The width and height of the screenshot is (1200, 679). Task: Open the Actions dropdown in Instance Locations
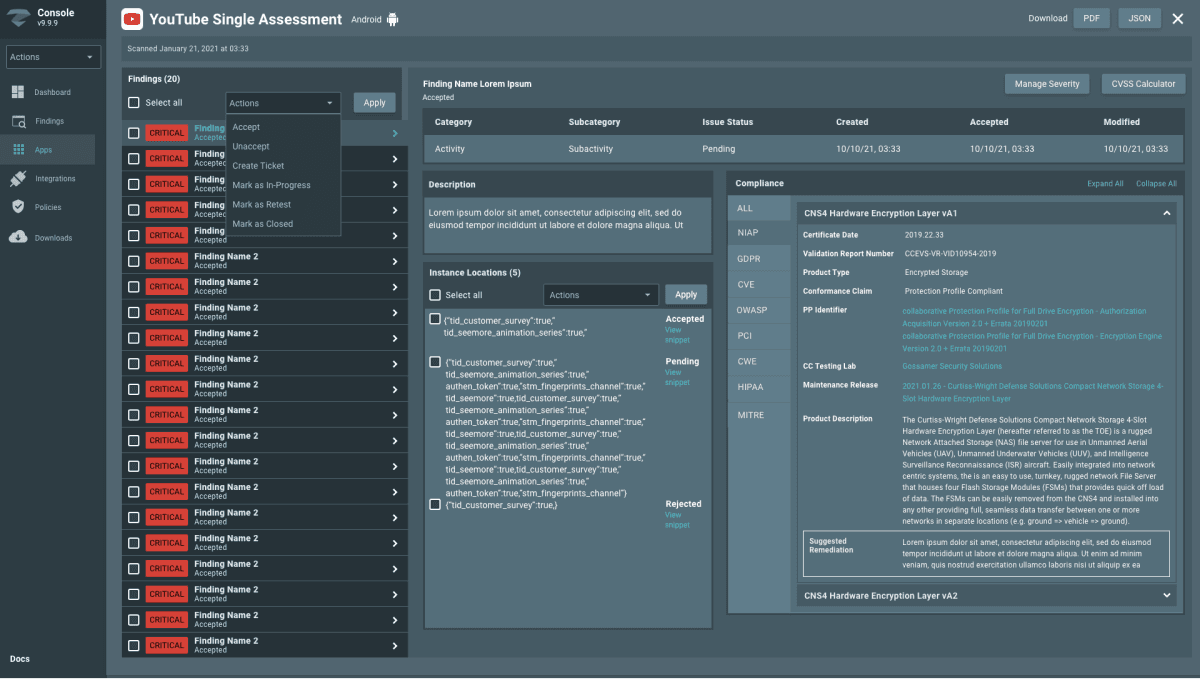click(x=600, y=294)
